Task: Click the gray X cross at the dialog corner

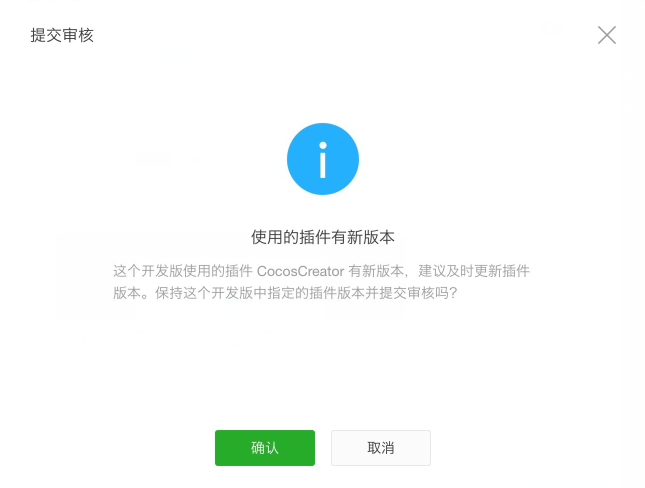Action: coord(607,35)
